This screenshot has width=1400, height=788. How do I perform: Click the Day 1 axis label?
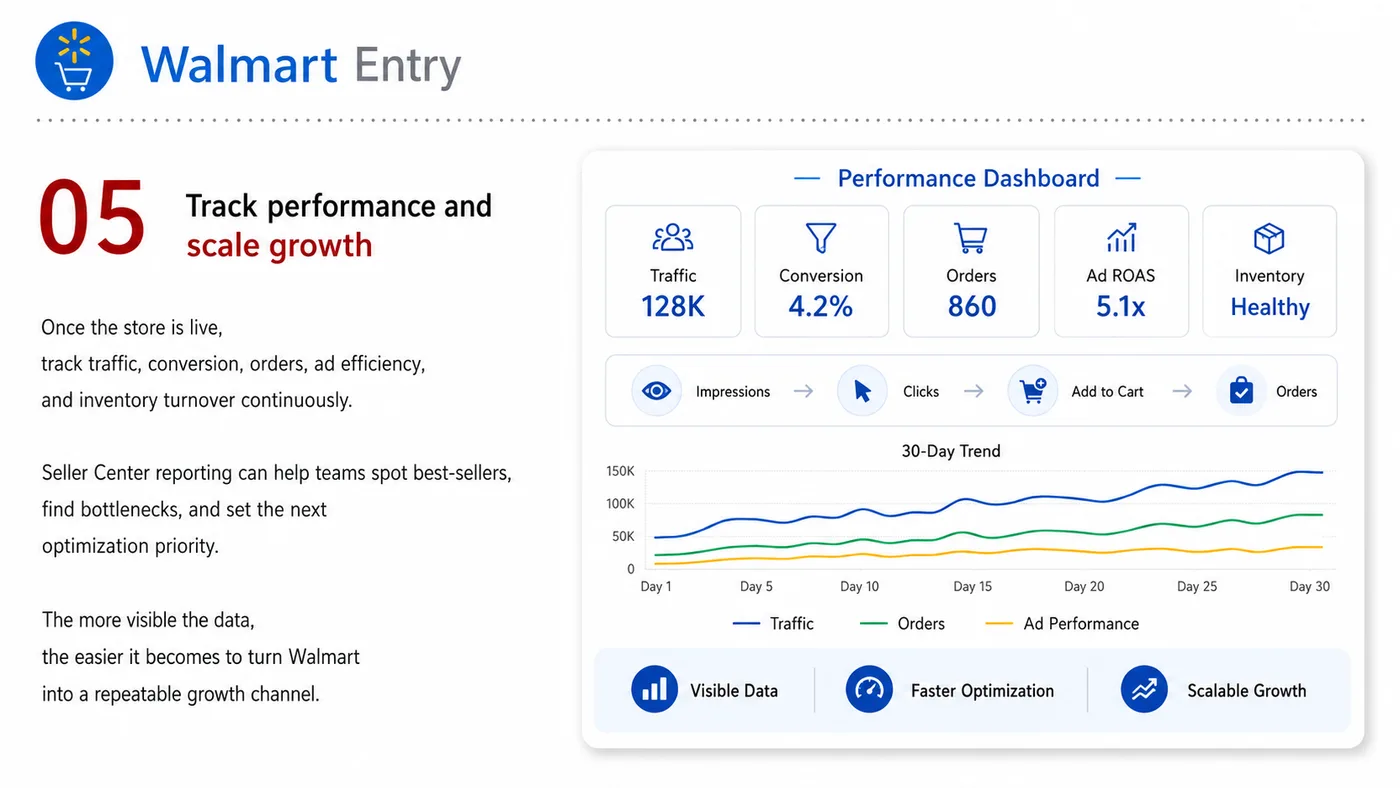656,587
